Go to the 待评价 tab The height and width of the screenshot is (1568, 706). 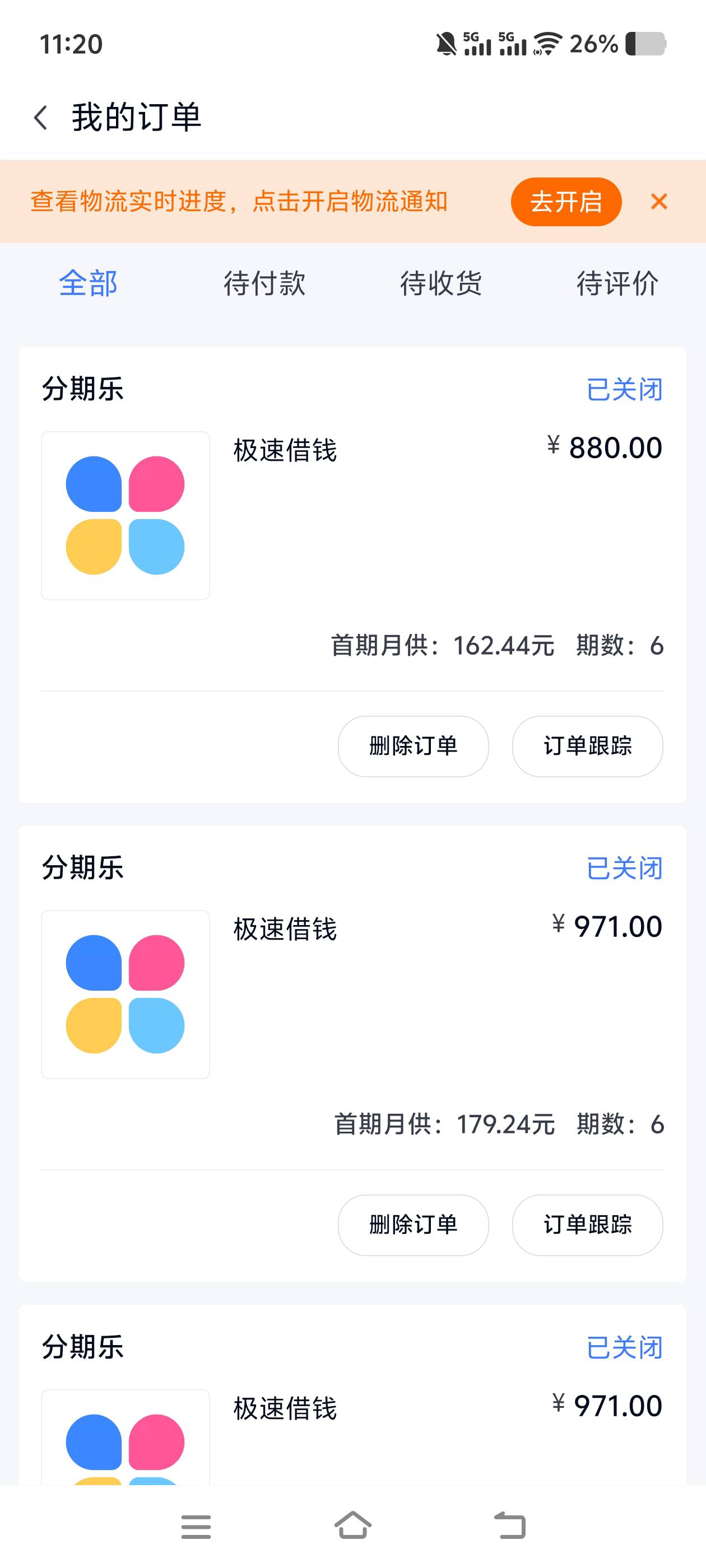coord(617,284)
